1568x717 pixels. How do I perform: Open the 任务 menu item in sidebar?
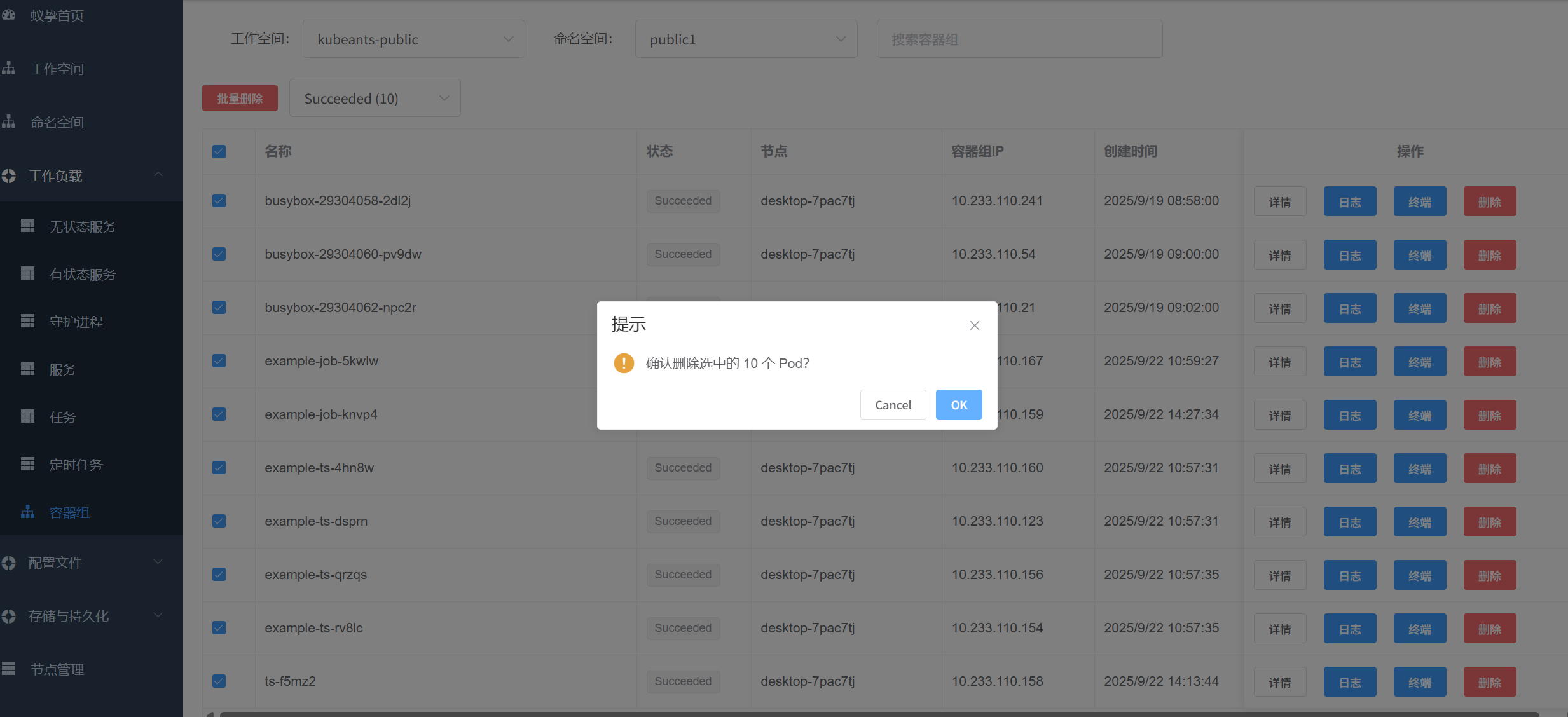[62, 417]
